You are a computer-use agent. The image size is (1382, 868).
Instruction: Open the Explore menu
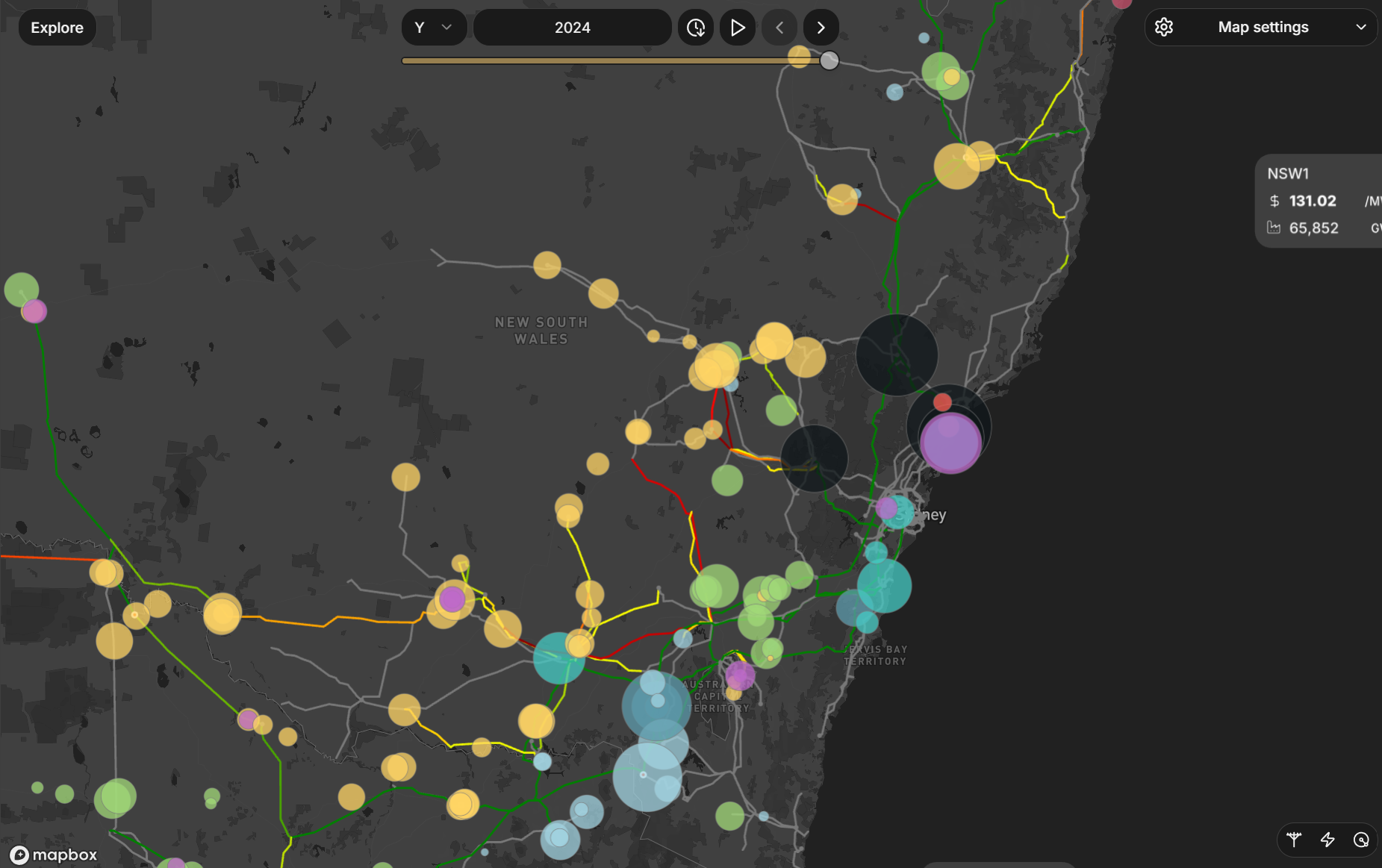coord(57,28)
